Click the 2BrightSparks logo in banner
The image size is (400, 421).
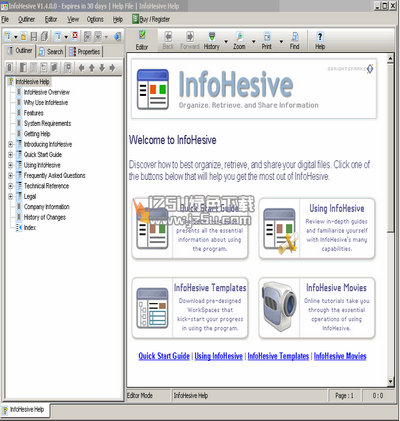pyautogui.click(x=351, y=69)
